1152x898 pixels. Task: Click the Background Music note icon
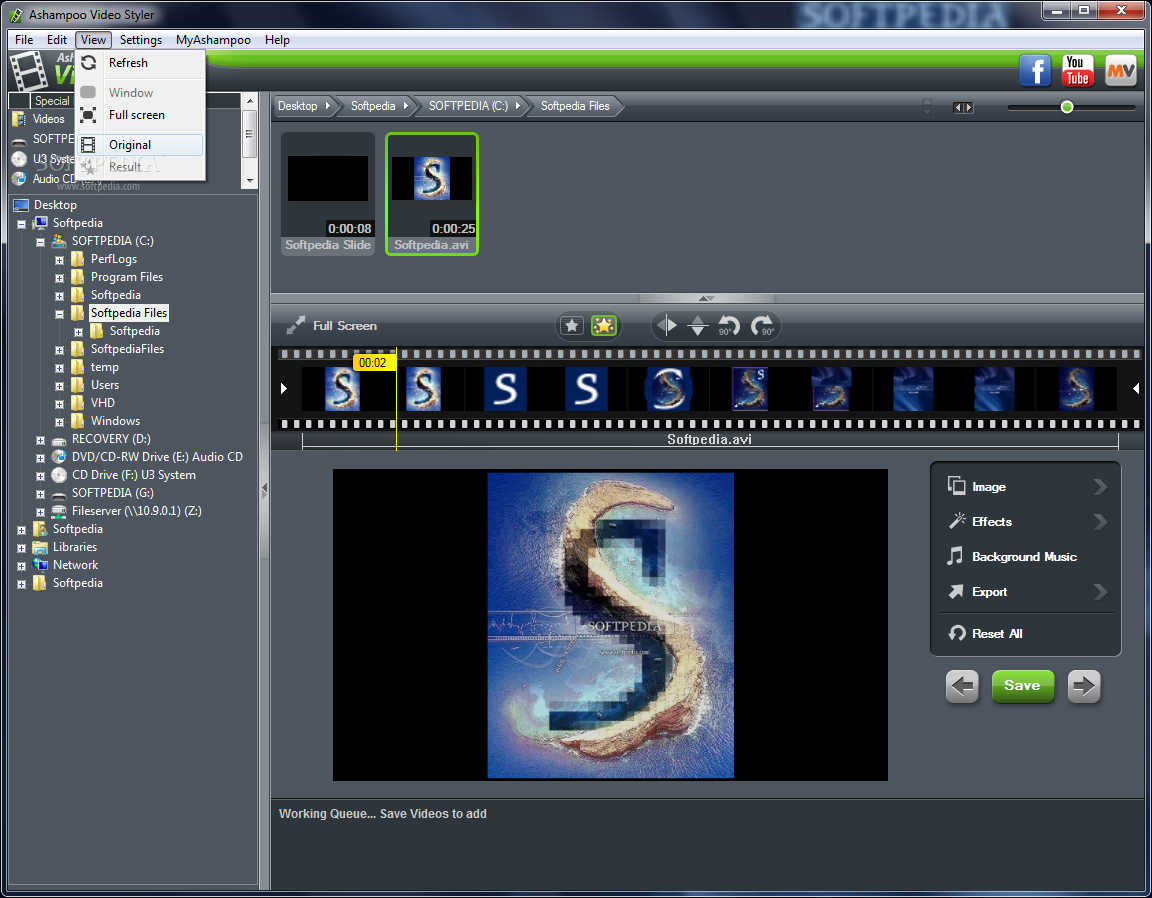[x=955, y=556]
